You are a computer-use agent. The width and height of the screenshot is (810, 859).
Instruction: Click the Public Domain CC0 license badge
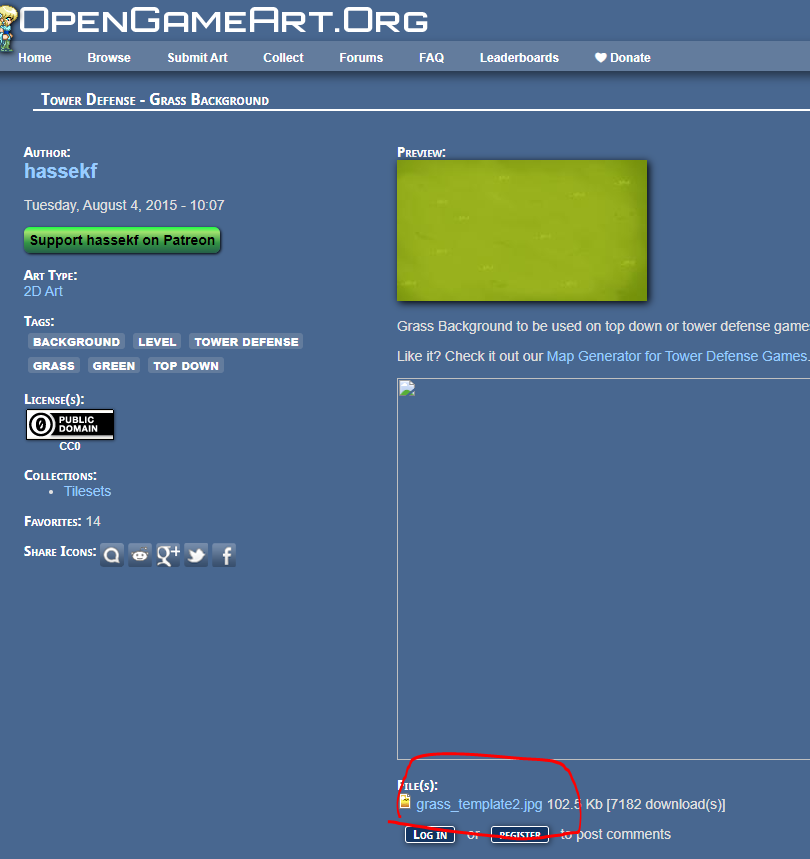pos(69,425)
